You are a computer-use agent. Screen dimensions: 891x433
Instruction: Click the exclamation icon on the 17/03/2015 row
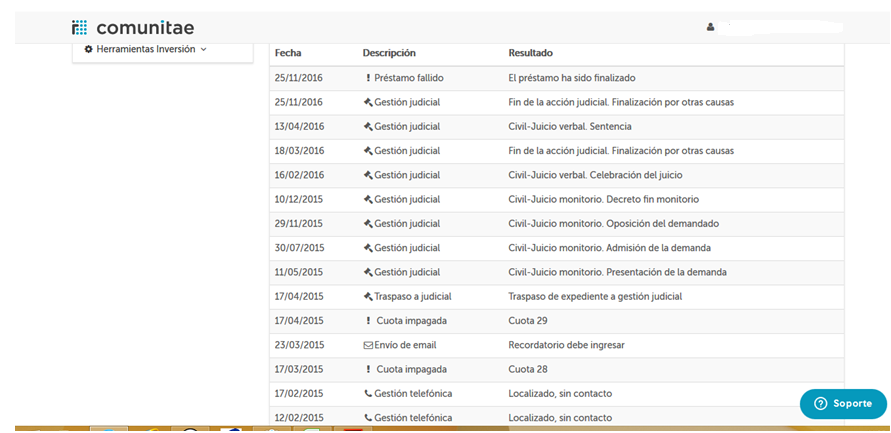368,370
